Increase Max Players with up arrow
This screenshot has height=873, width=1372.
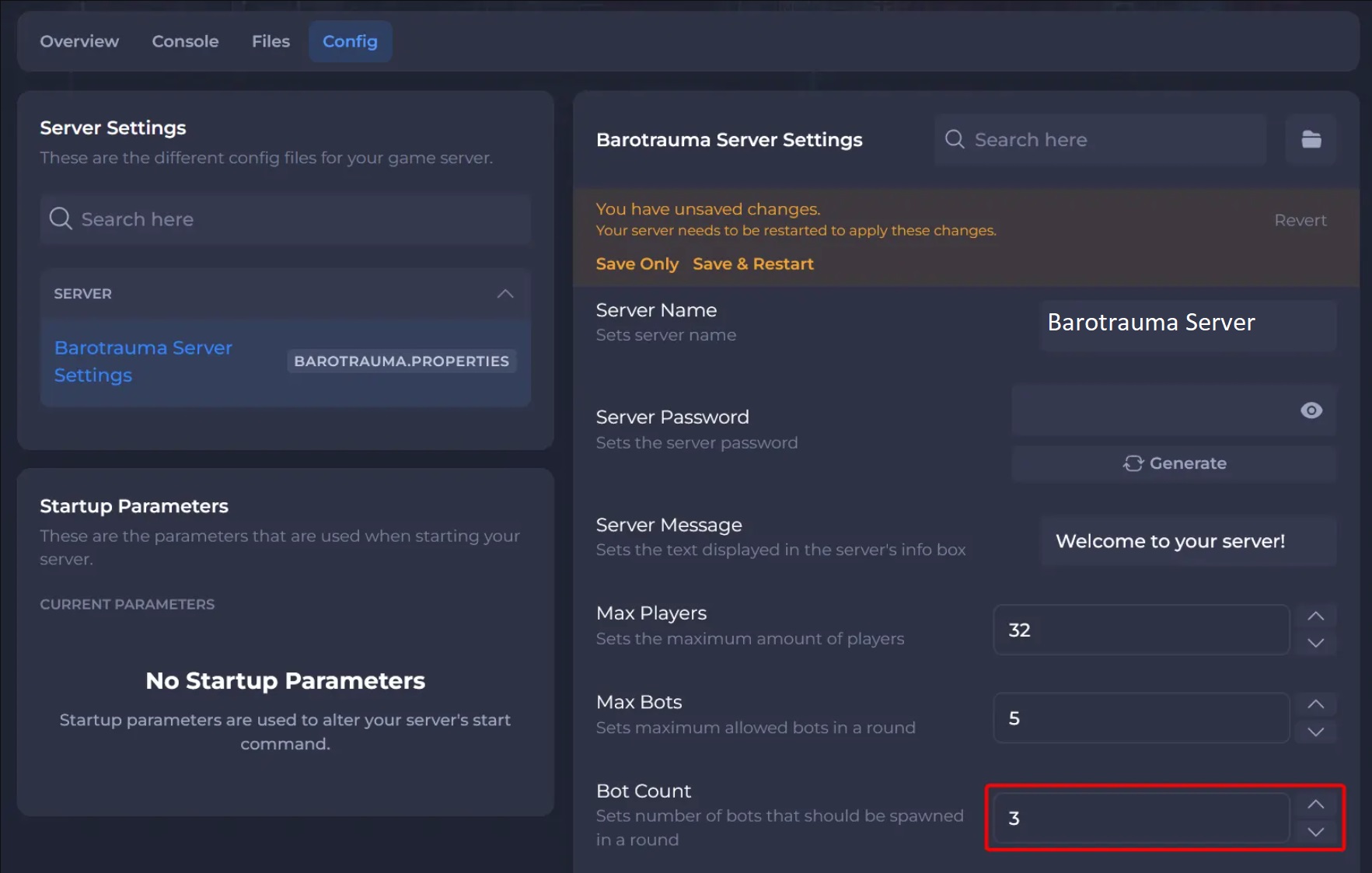point(1315,616)
